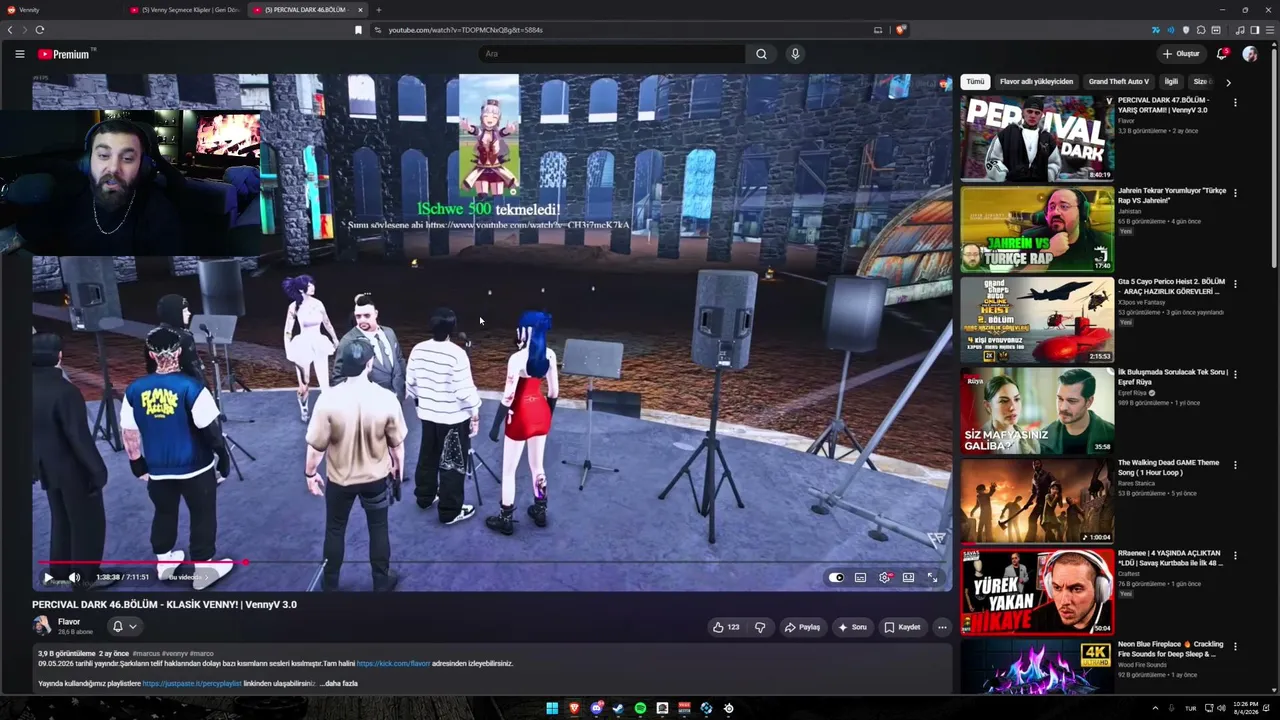Open YouTube notifications bell

tap(1222, 54)
